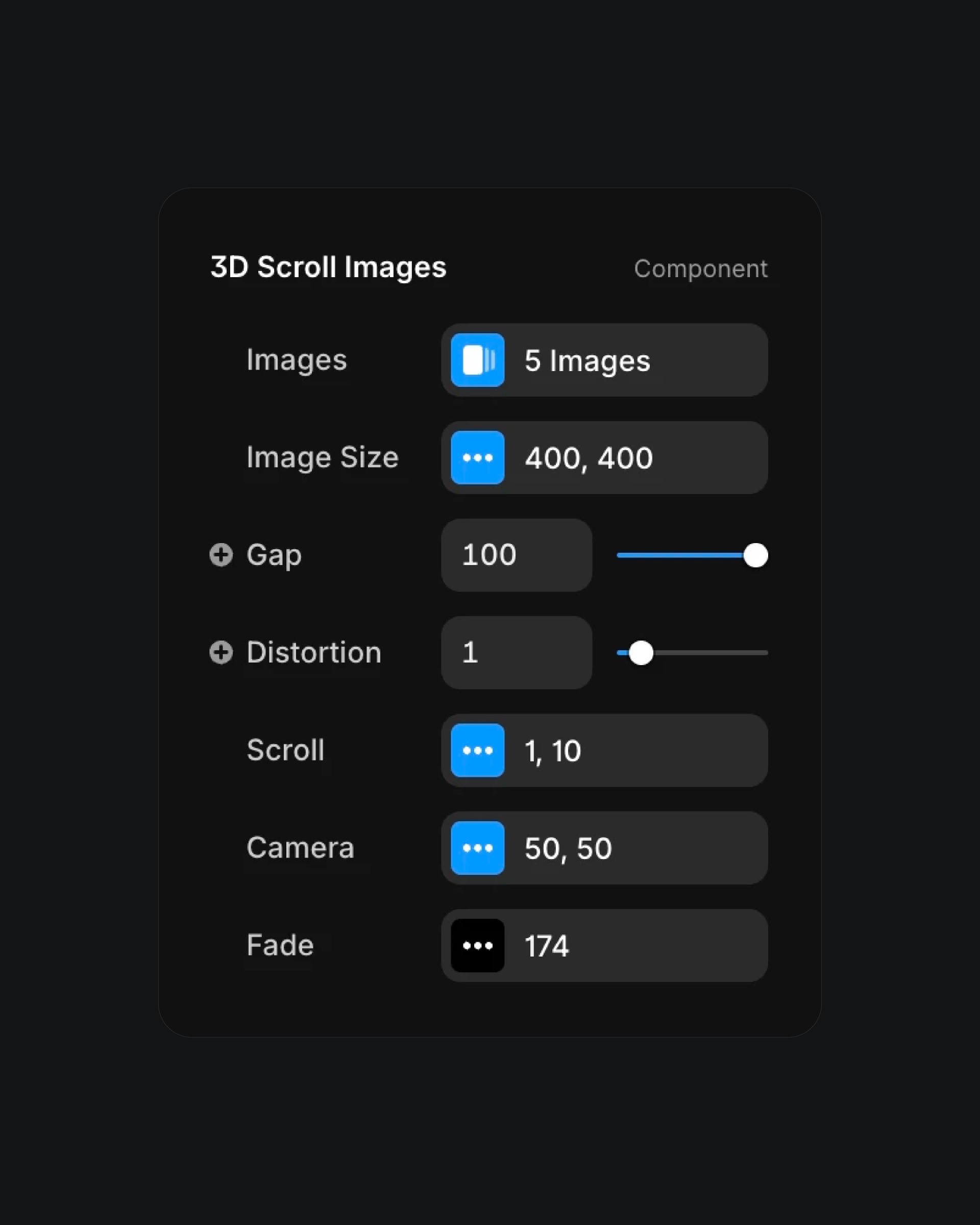Expand the 174 fade control
Screen dimensions: 980x1225
coord(604,945)
